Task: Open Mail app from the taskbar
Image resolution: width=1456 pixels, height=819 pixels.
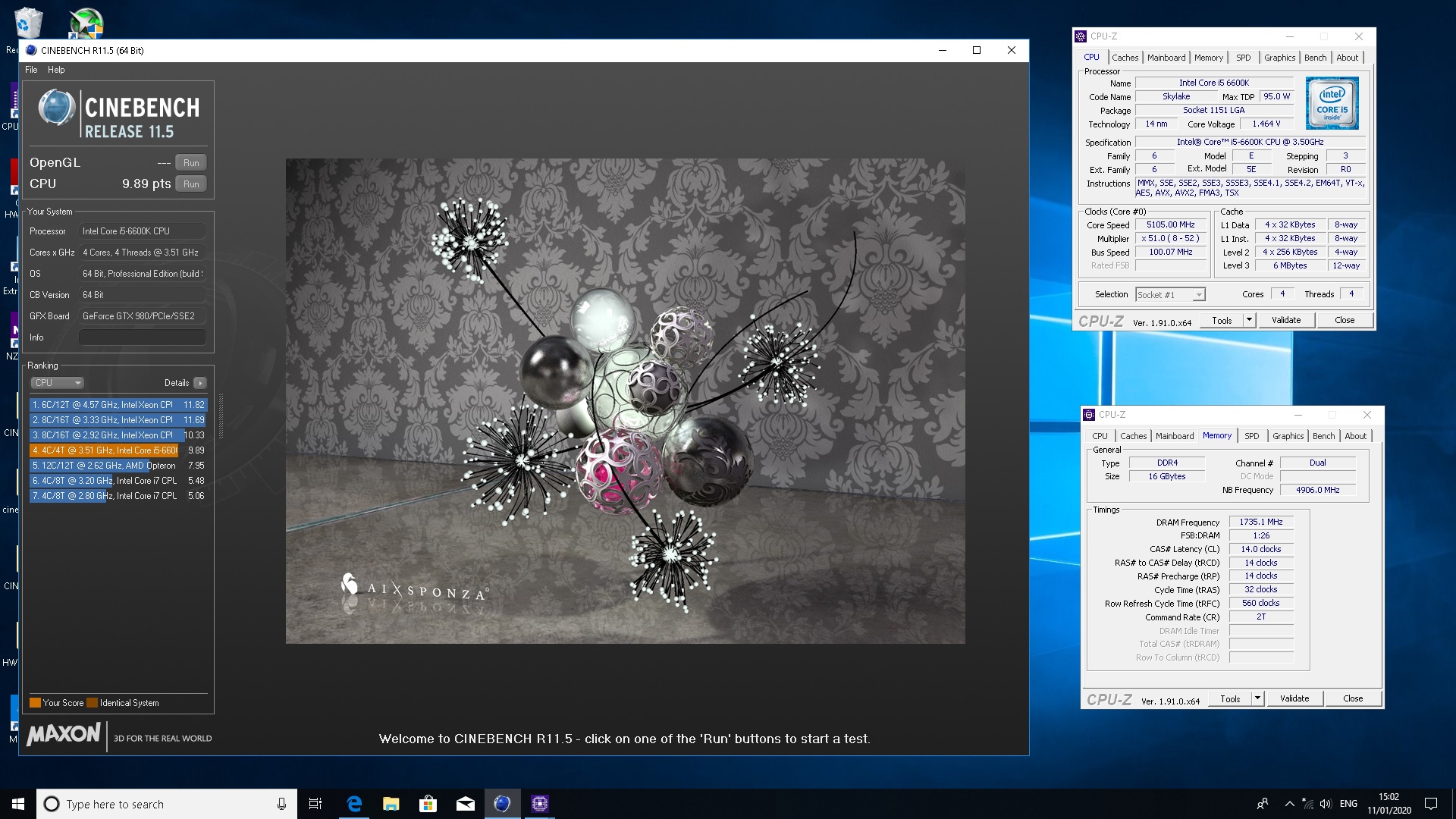Action: (466, 804)
